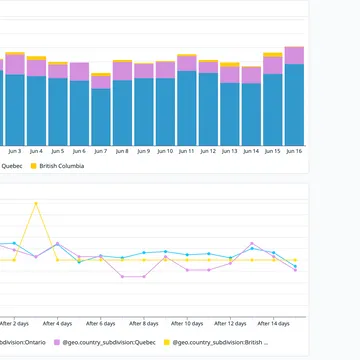Toggle the Quebec series in bar chart legend
Screen dimensions: 360x360
[12, 166]
